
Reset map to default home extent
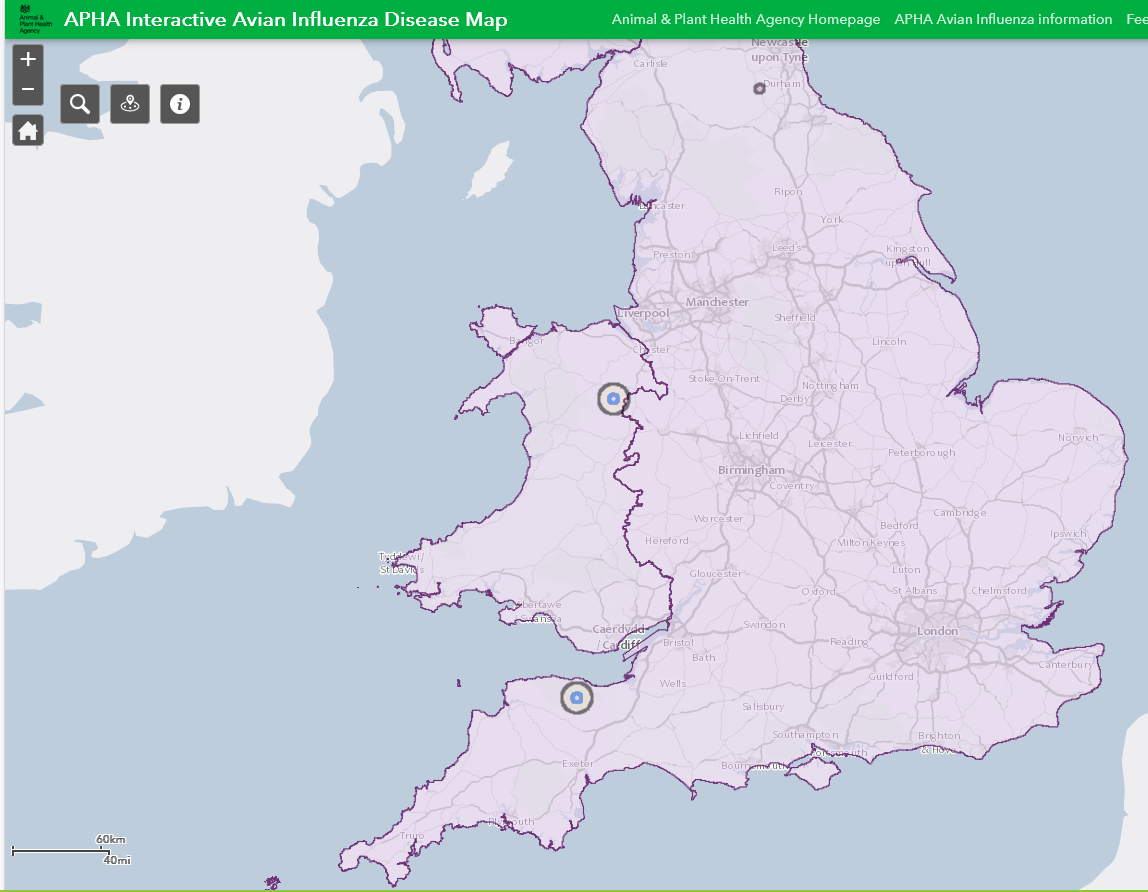[x=28, y=130]
